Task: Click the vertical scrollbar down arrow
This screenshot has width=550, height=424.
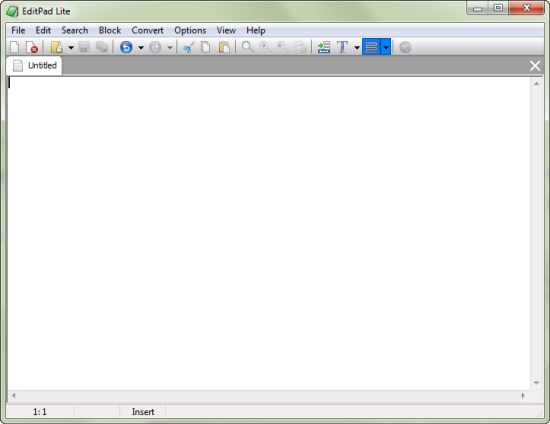Action: [536, 383]
